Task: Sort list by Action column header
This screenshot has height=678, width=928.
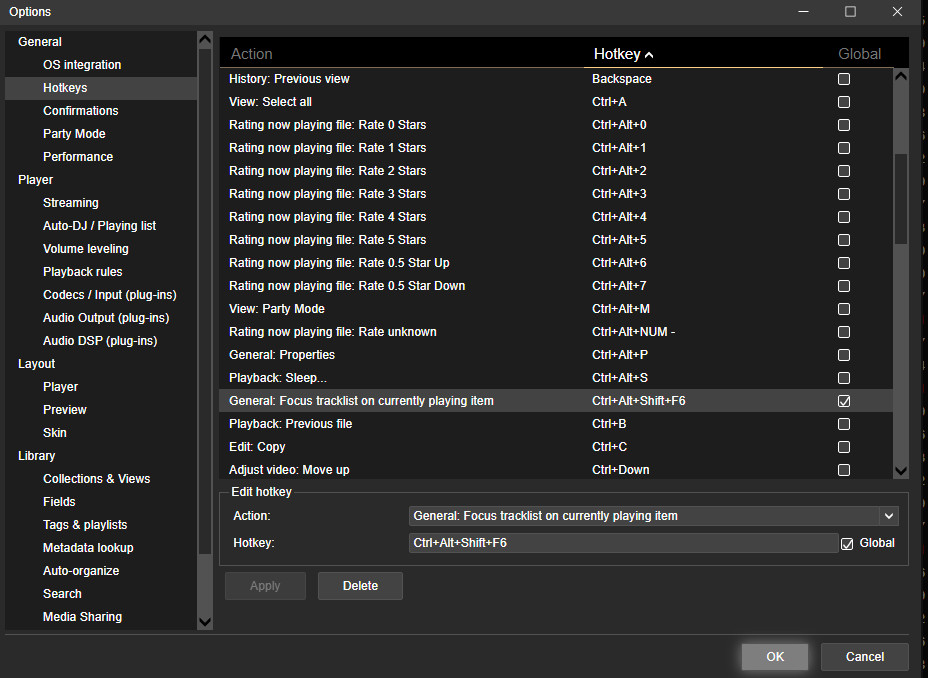Action: 252,54
